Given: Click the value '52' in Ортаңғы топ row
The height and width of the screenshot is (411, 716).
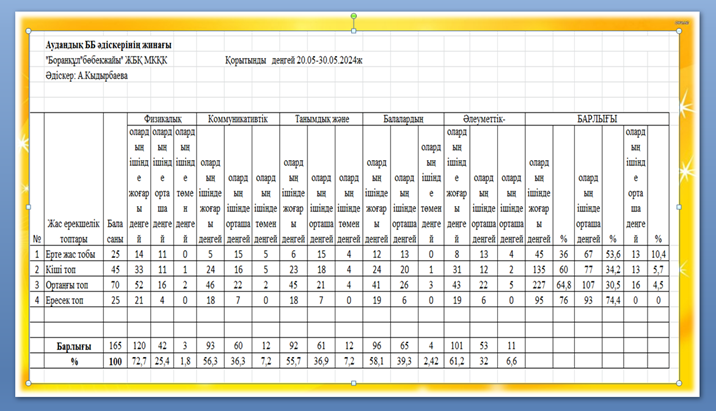Looking at the screenshot, I should tap(139, 285).
